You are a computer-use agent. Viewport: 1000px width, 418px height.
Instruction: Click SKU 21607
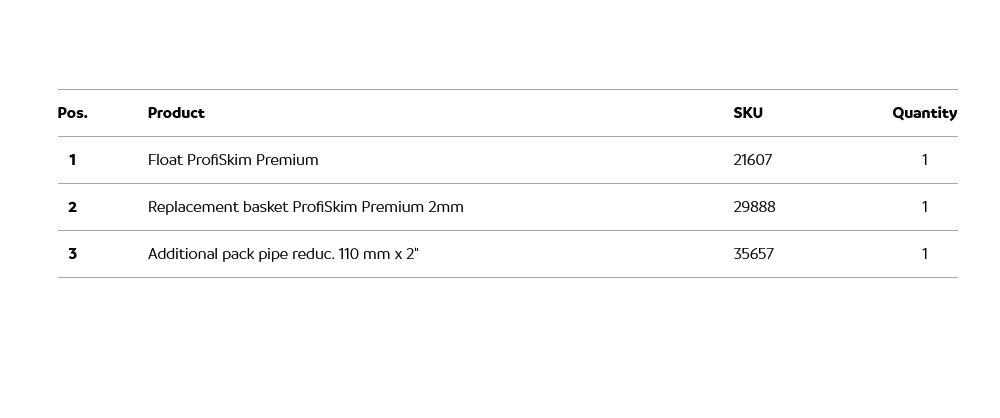(753, 160)
